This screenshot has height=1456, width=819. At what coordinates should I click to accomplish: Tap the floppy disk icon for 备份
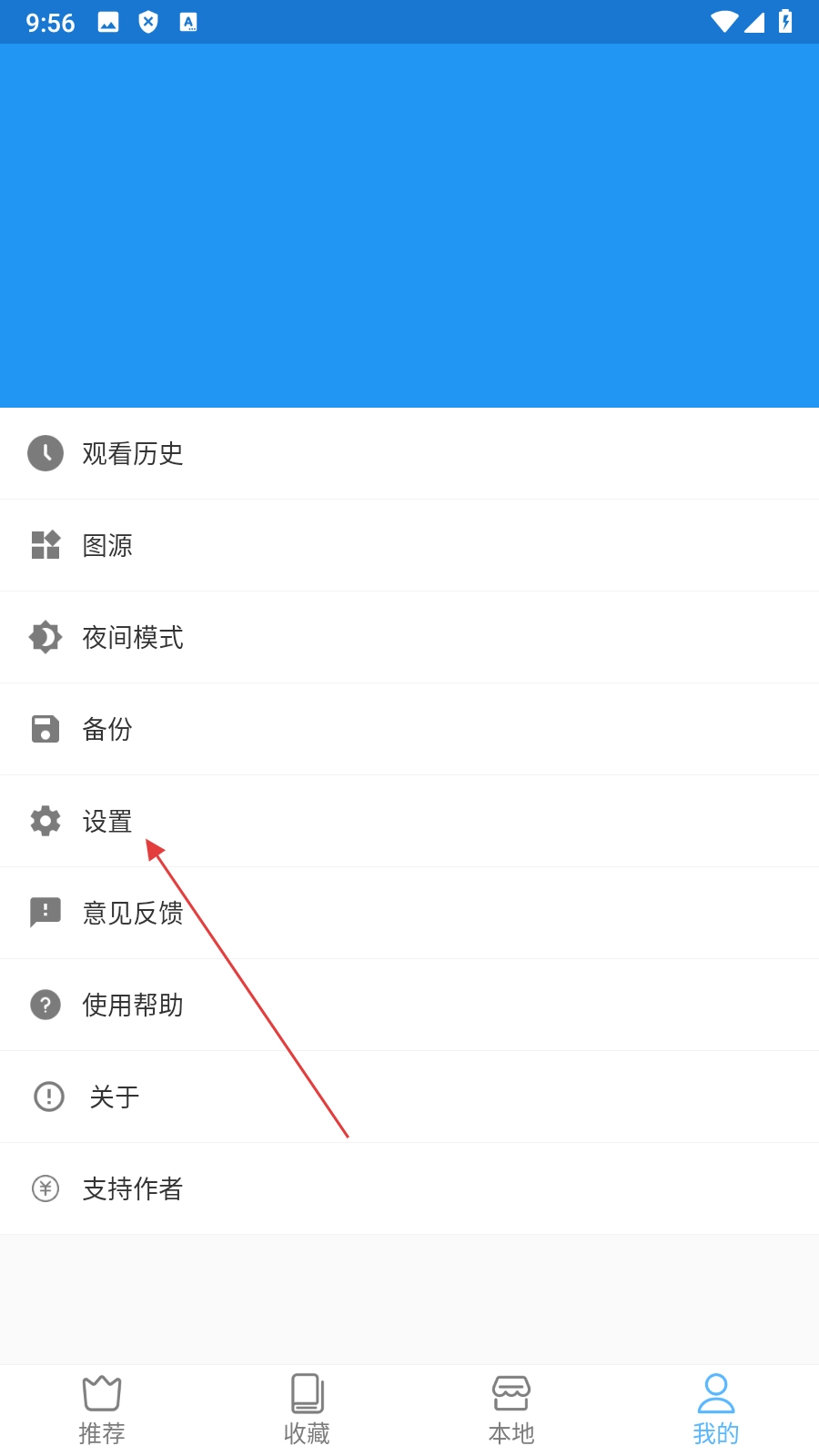point(45,729)
